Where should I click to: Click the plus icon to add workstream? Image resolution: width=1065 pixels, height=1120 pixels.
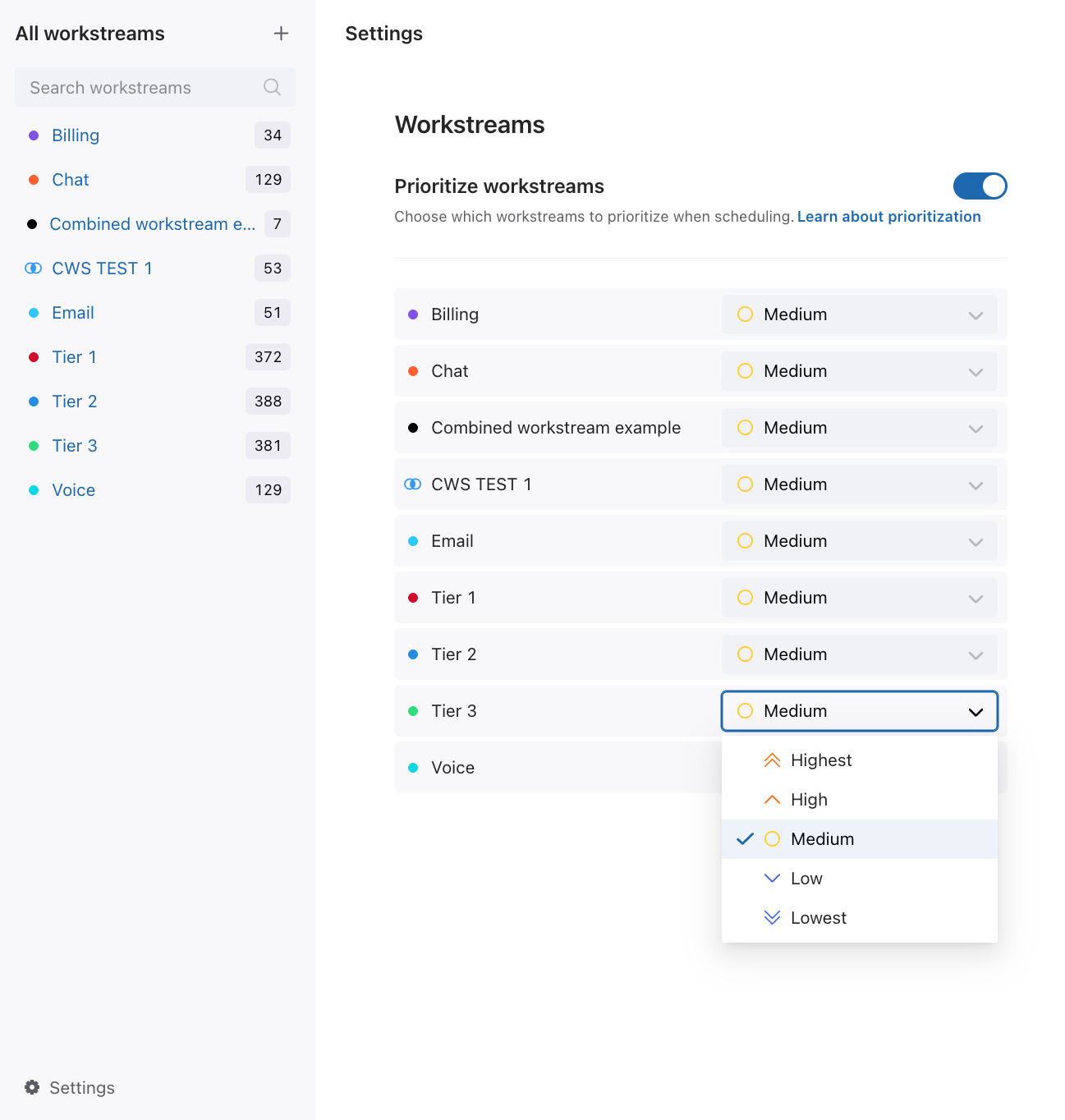pyautogui.click(x=281, y=34)
